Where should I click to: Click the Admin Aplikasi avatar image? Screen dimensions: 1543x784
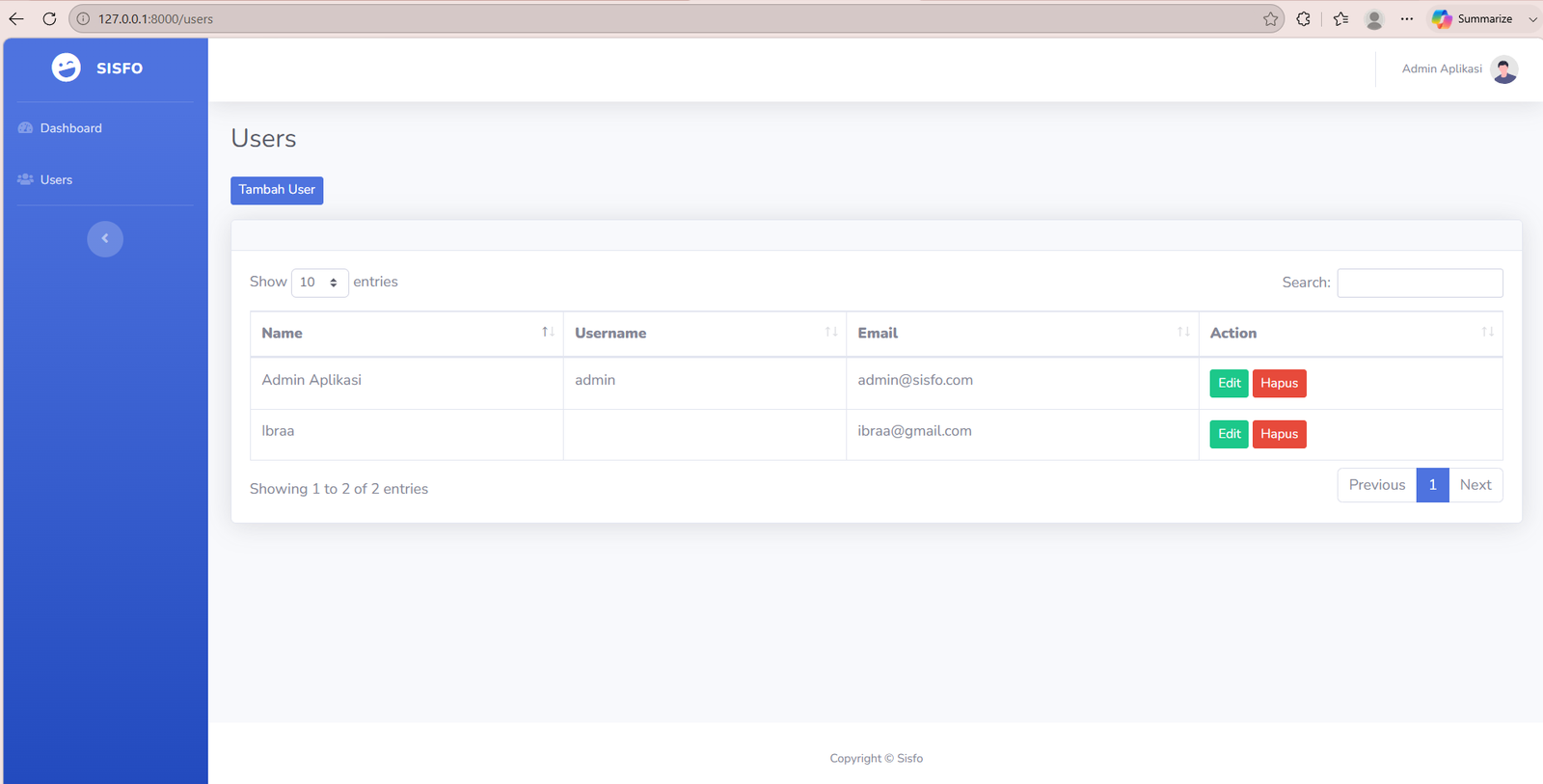1504,69
